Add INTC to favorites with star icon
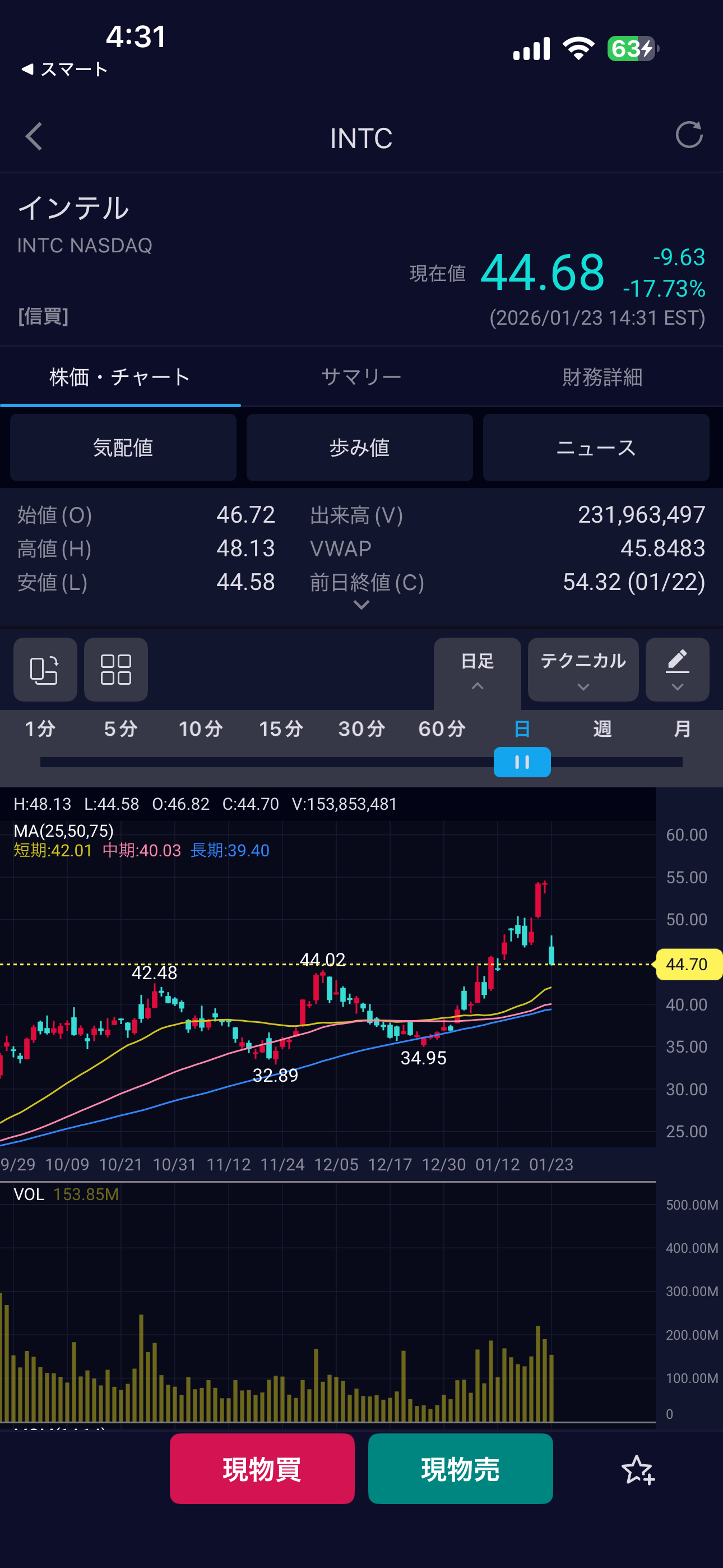The width and height of the screenshot is (723, 1568). click(637, 1470)
